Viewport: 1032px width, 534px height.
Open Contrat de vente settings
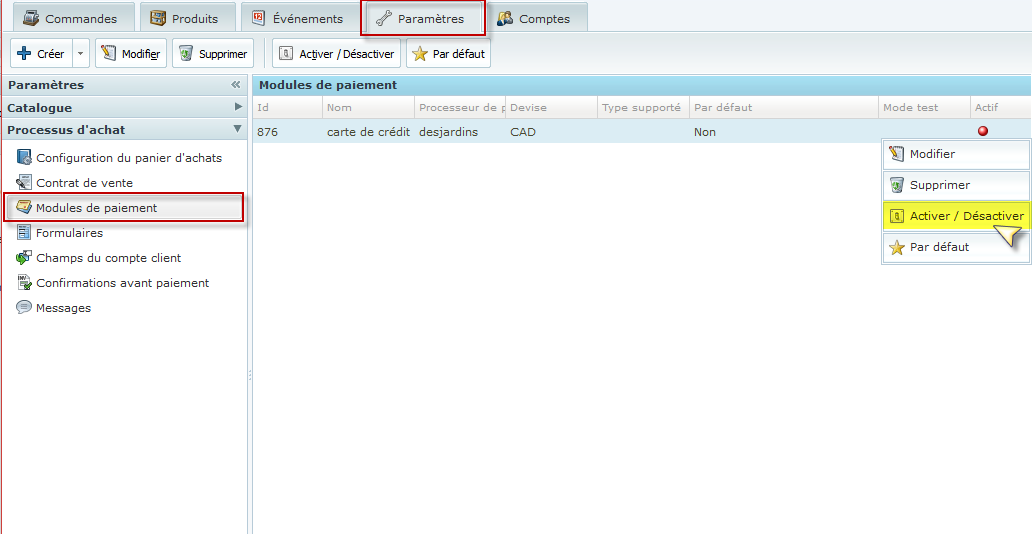pyautogui.click(x=84, y=183)
